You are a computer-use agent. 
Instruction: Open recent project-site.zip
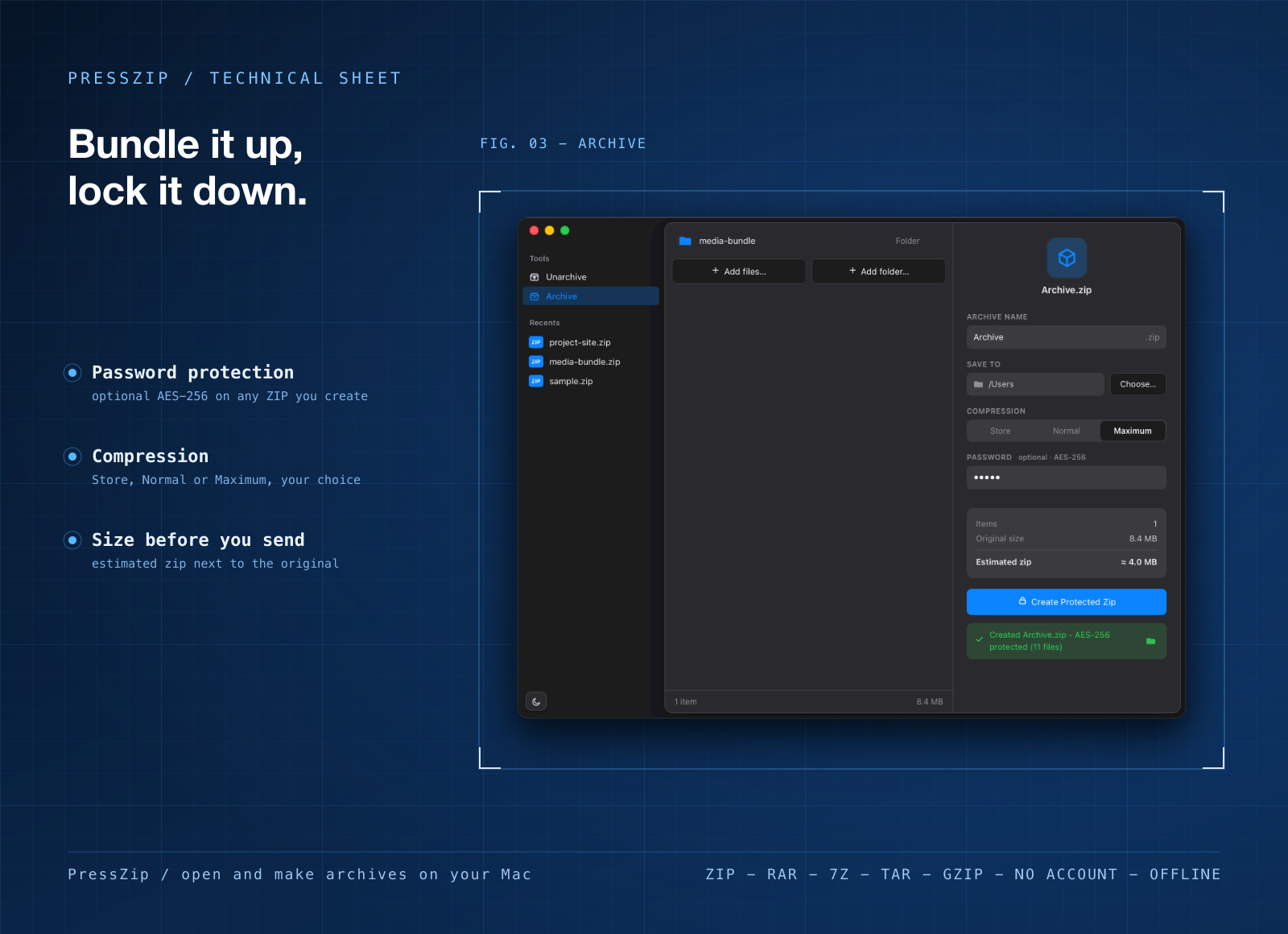click(x=591, y=342)
